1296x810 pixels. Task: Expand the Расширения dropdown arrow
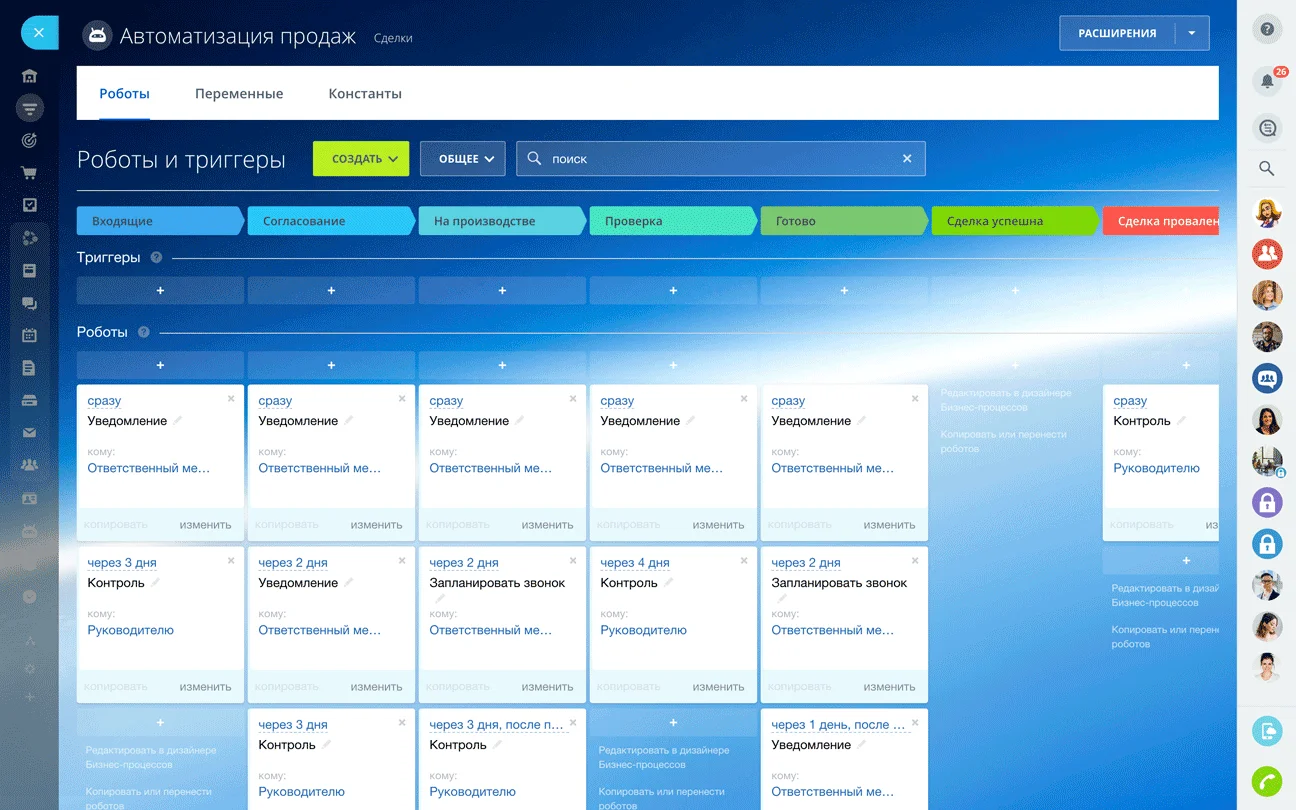[1192, 33]
